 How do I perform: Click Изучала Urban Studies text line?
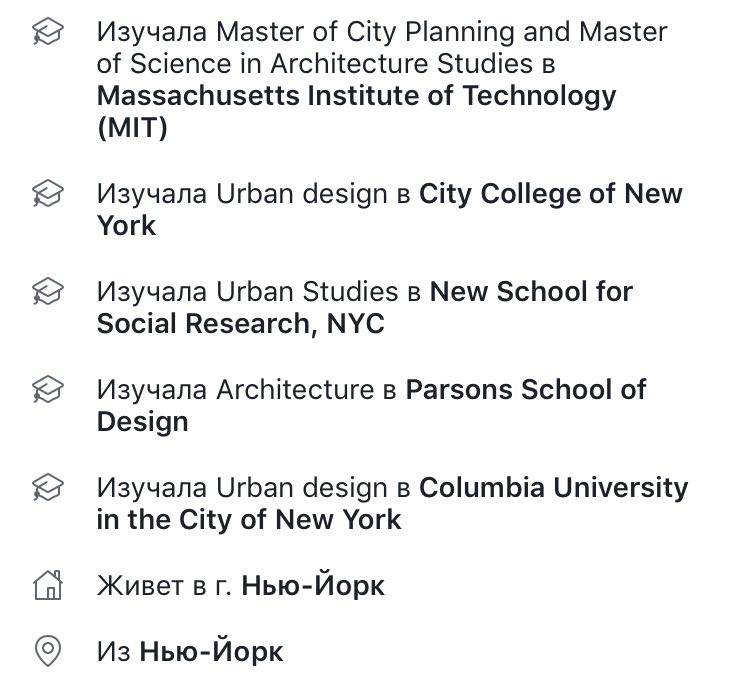coord(259,291)
